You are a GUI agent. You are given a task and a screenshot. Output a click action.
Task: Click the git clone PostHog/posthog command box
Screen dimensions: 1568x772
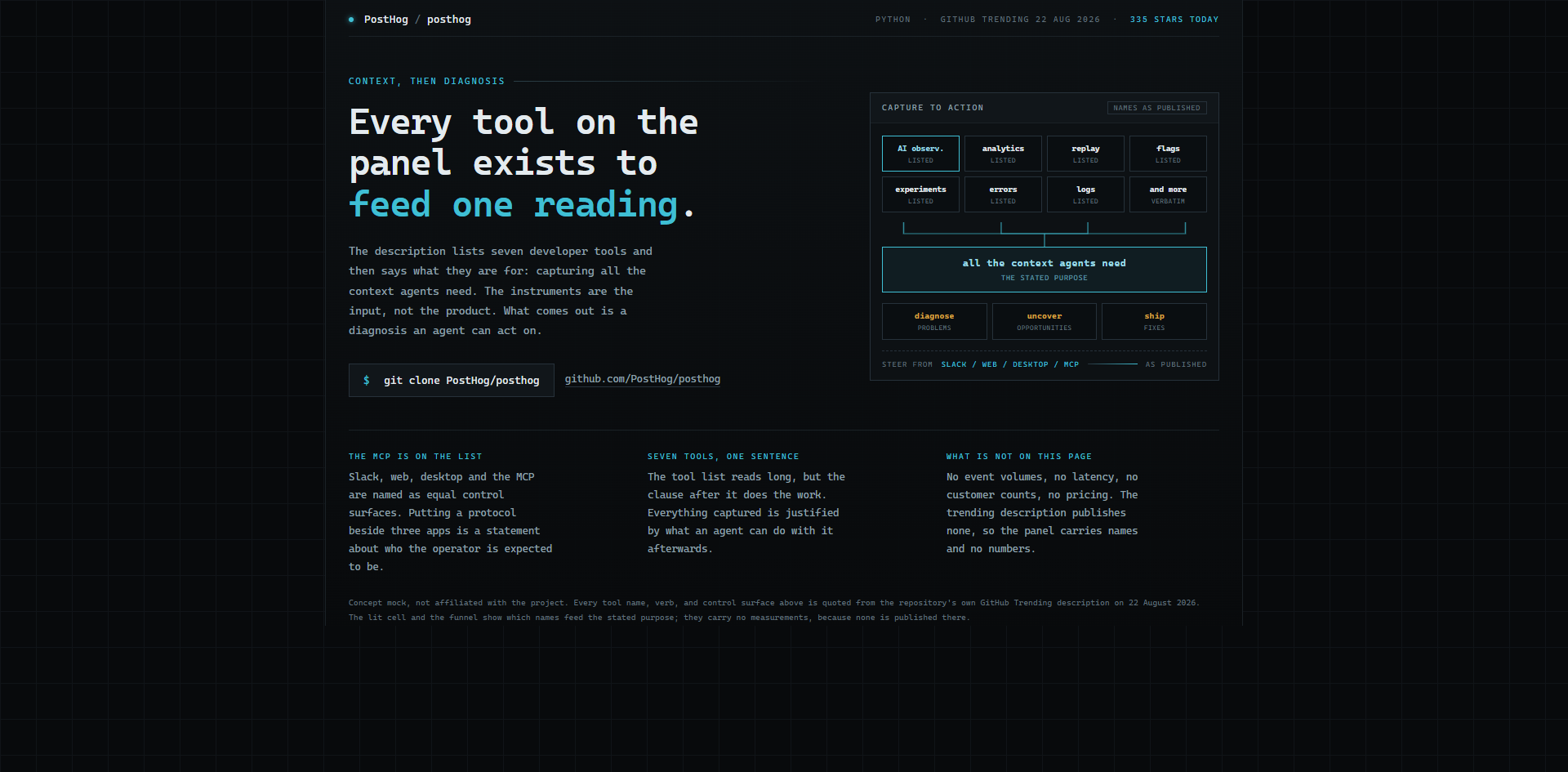click(452, 381)
